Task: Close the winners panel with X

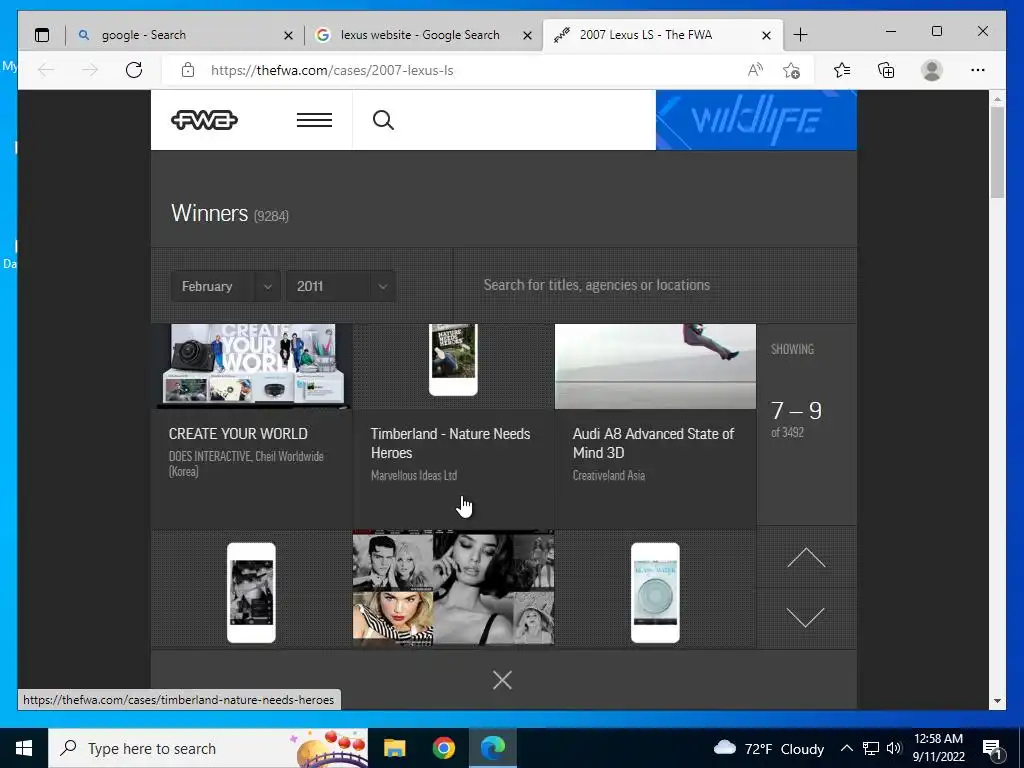Action: click(x=502, y=680)
